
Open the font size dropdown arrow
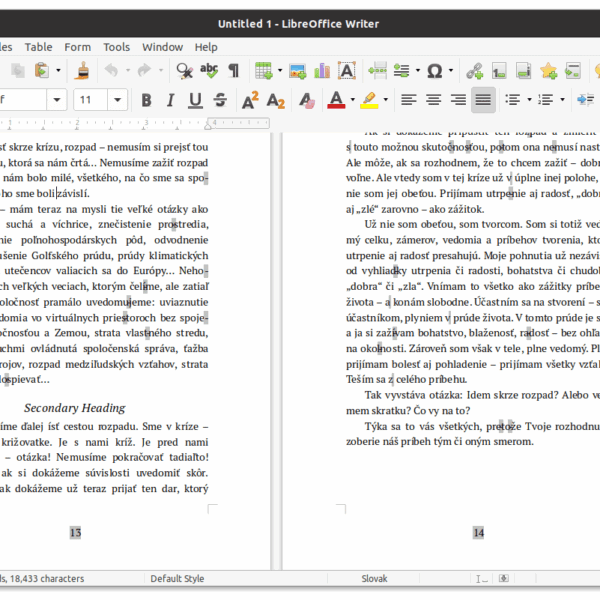[117, 100]
